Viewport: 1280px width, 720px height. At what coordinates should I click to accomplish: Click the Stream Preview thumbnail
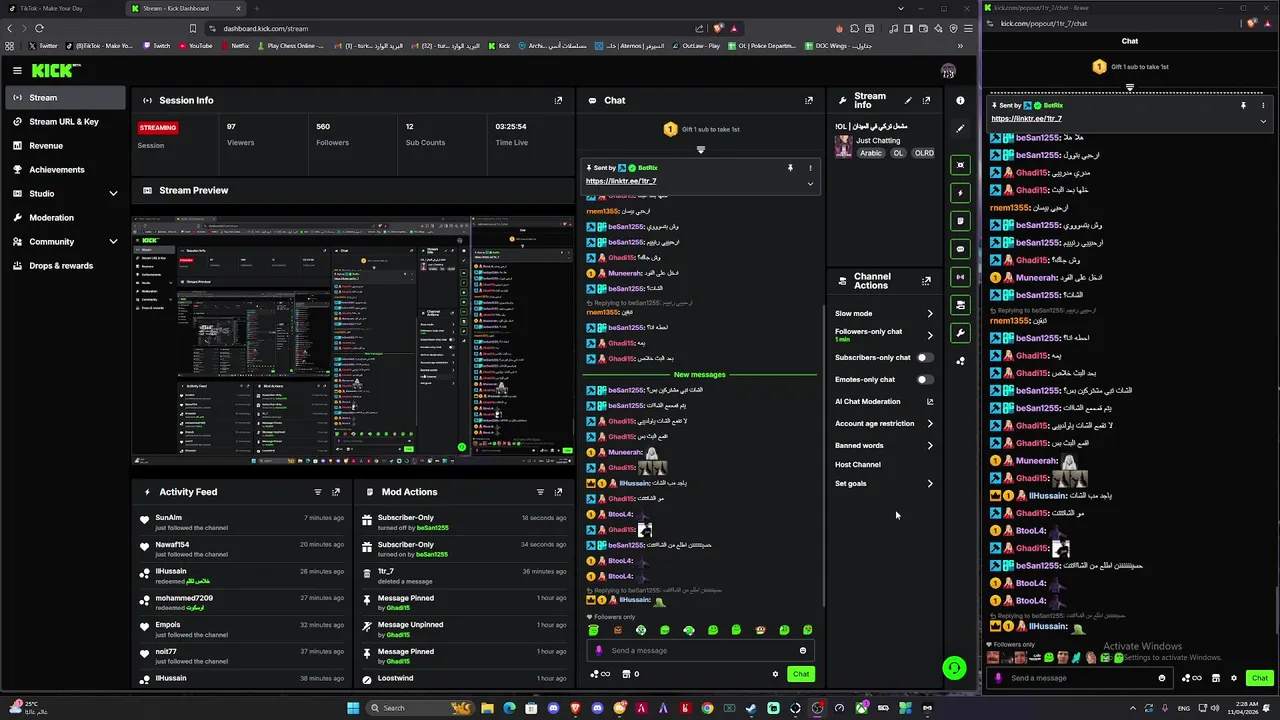tap(353, 342)
